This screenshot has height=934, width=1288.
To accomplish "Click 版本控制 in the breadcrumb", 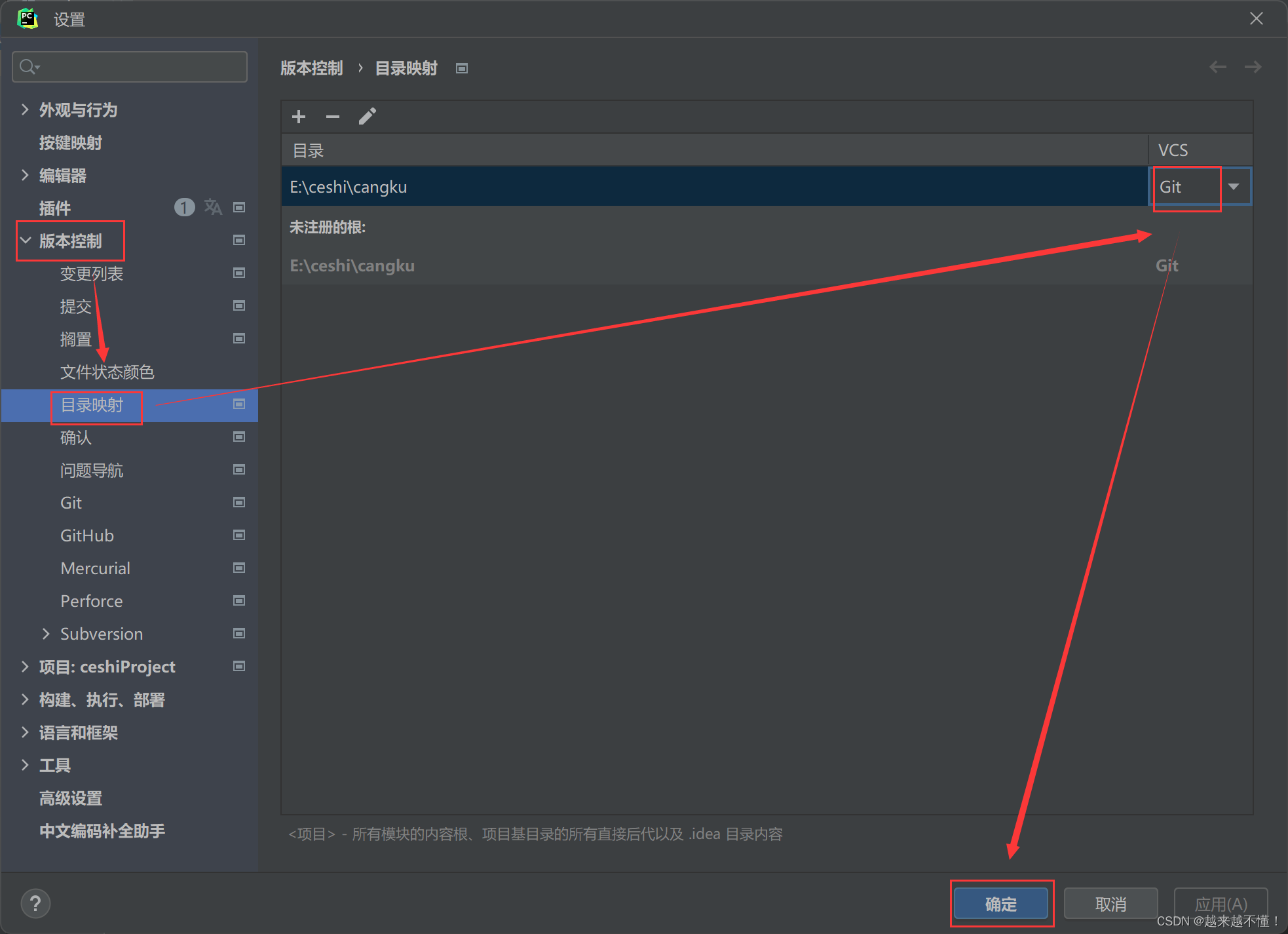I will point(312,68).
